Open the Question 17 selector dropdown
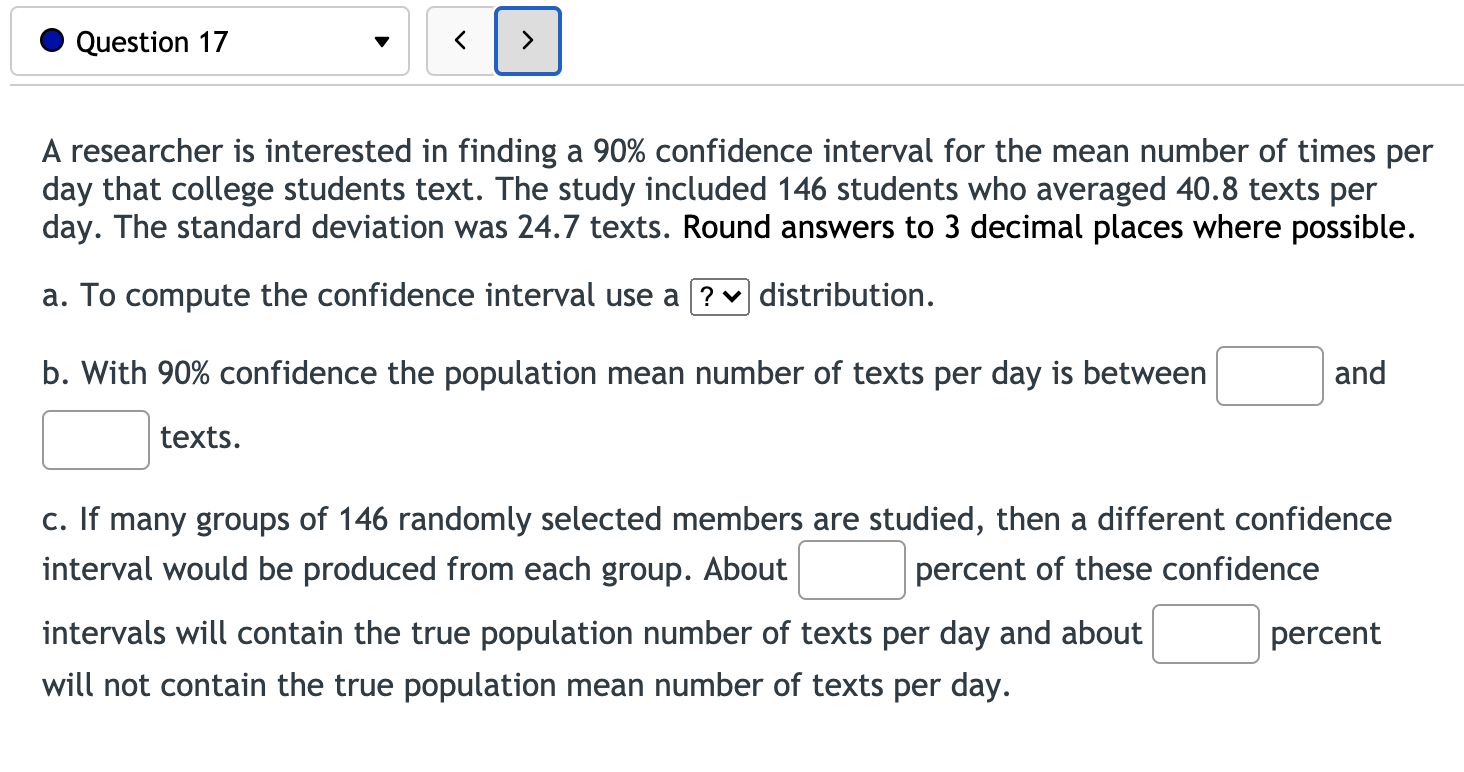Image resolution: width=1464 pixels, height=772 pixels. 210,41
